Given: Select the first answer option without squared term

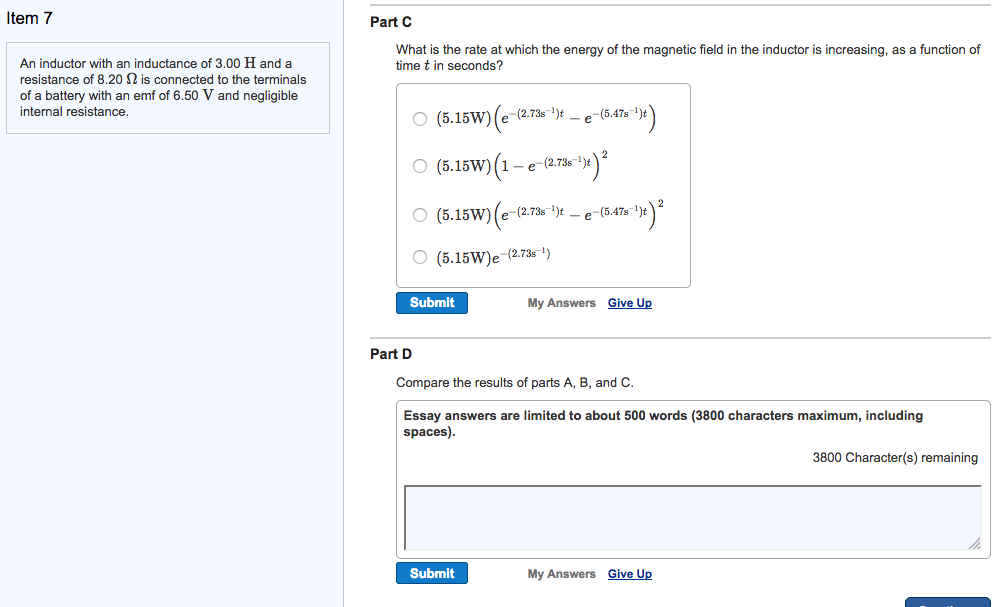Looking at the screenshot, I should coord(420,119).
